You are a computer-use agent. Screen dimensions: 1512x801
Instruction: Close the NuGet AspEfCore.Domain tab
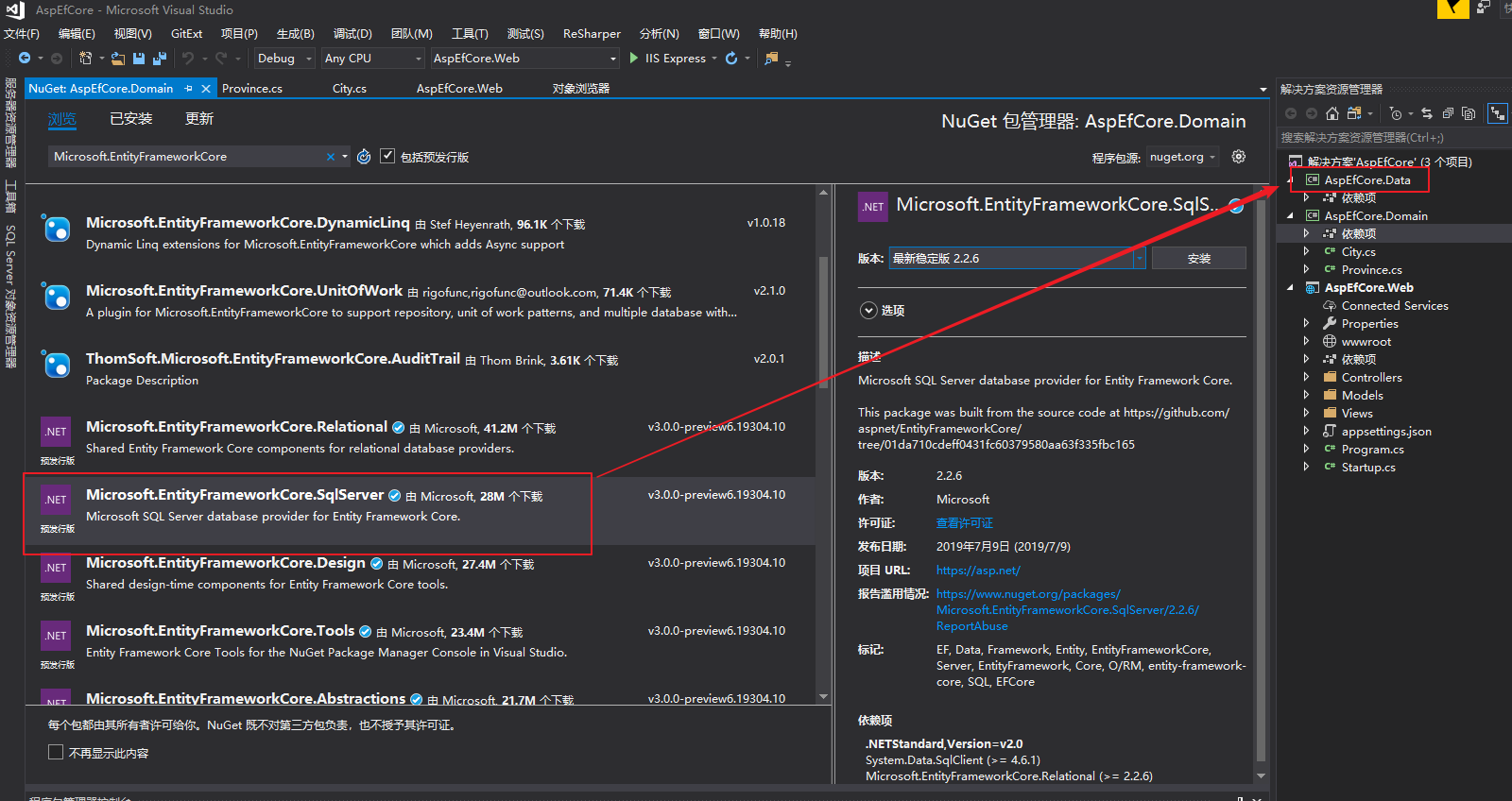206,89
